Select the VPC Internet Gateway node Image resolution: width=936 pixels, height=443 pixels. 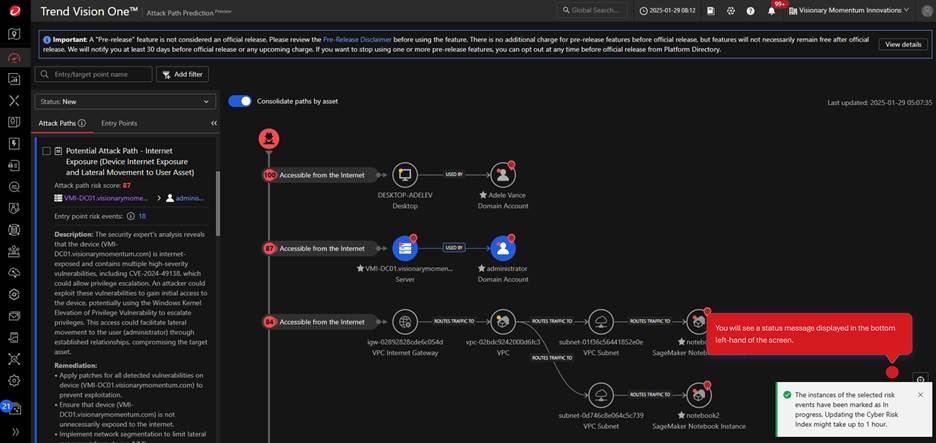click(x=405, y=322)
